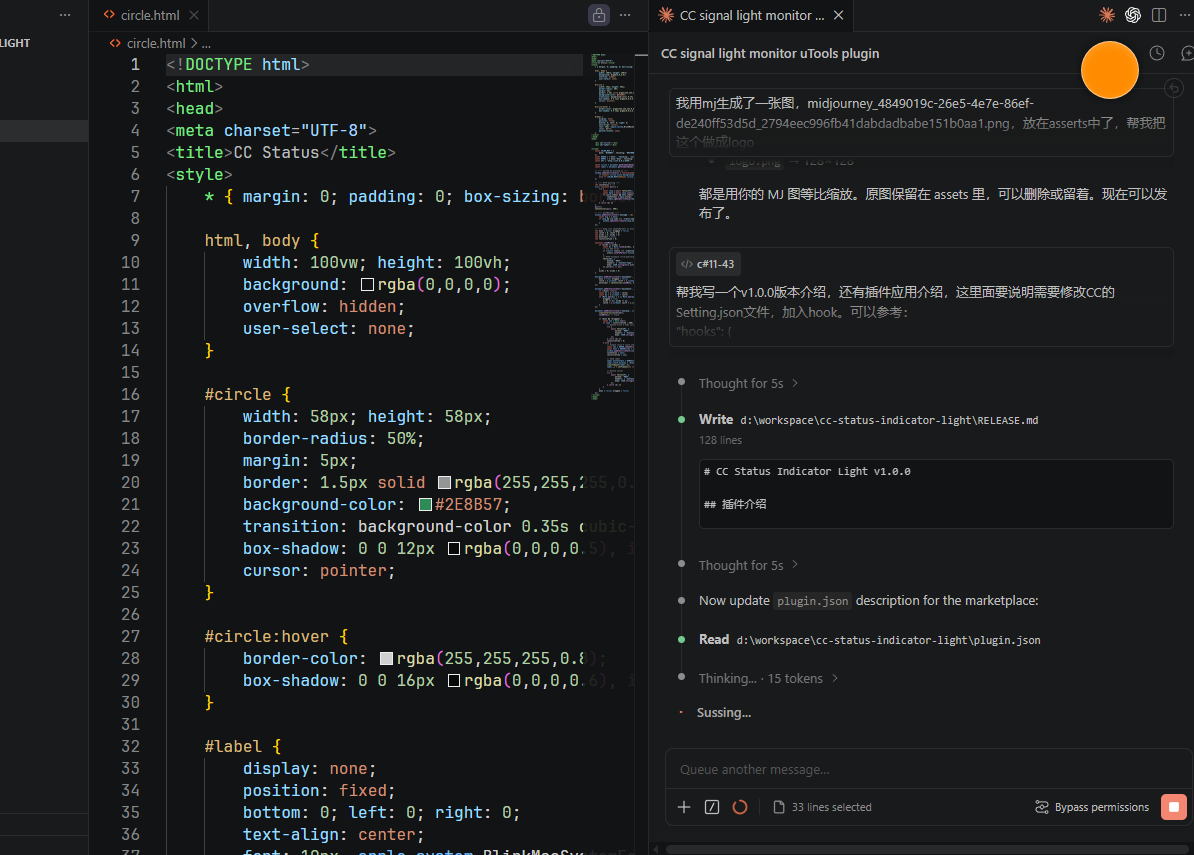1194x855 pixels.
Task: Close the CC signal light monitor tab
Action: click(x=838, y=15)
